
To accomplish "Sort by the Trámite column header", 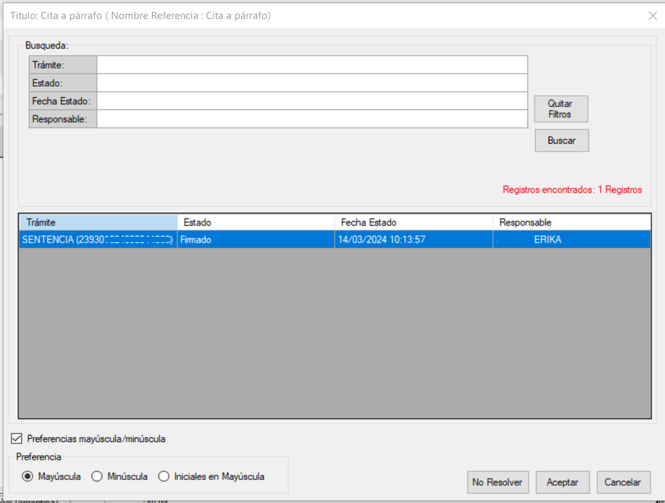I will (98, 222).
